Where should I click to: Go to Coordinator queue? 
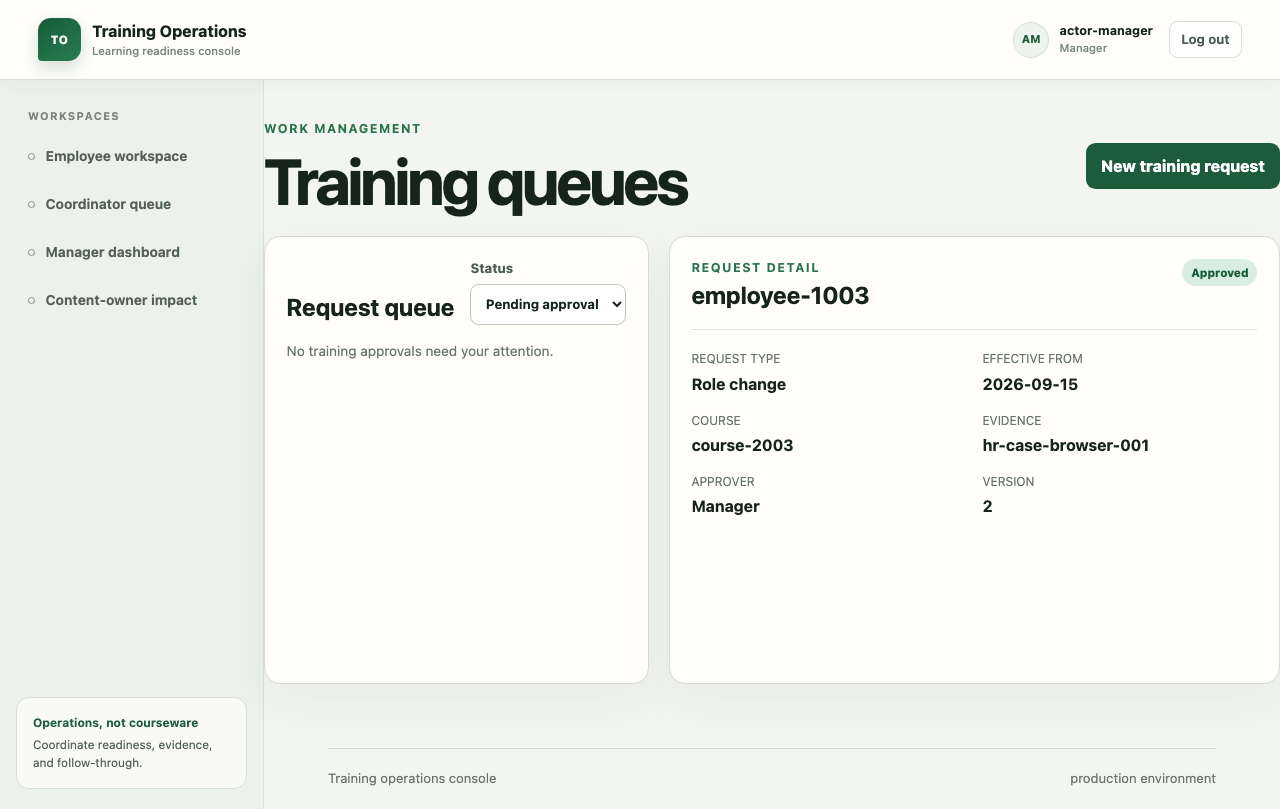[x=108, y=204]
